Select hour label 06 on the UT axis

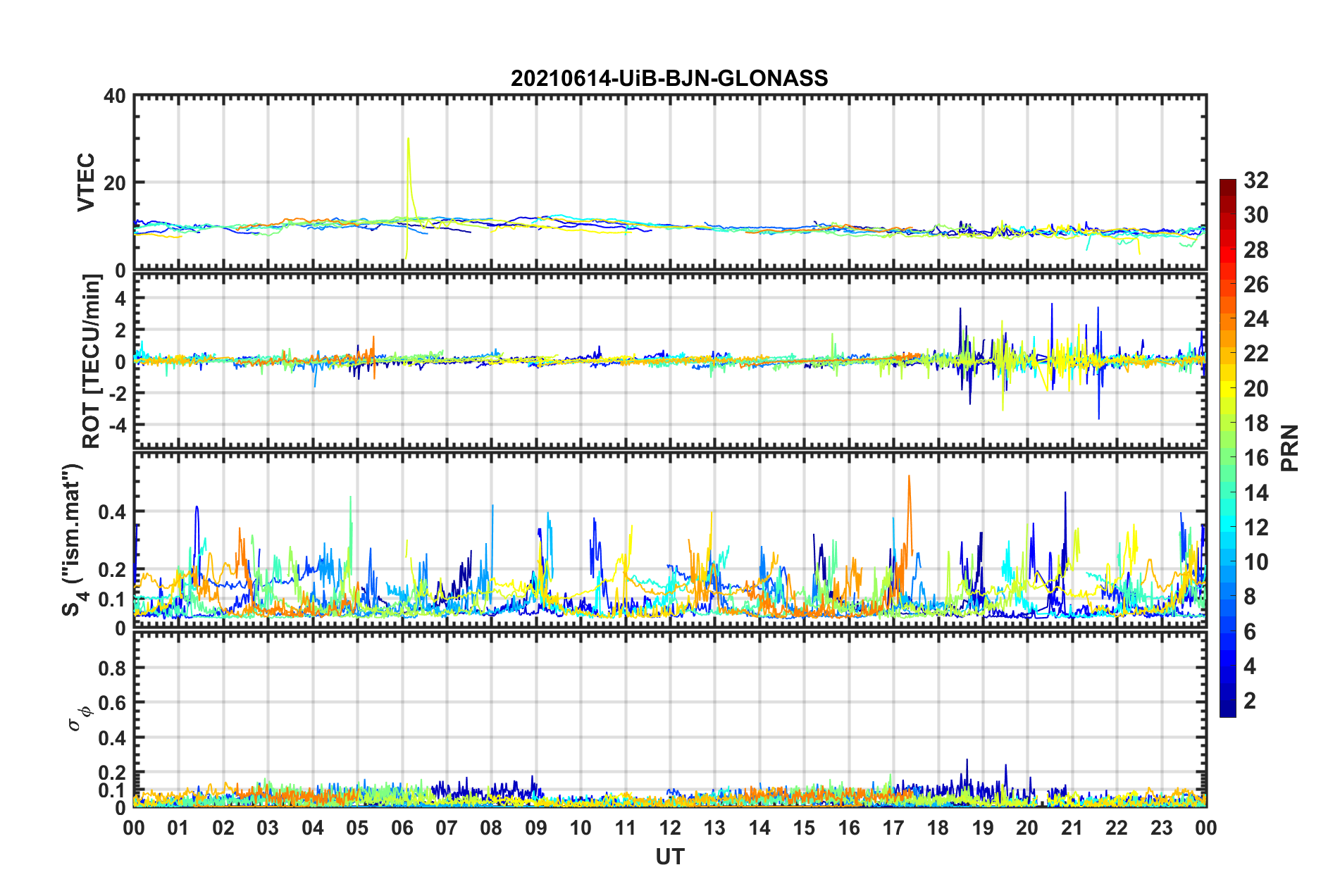402,828
